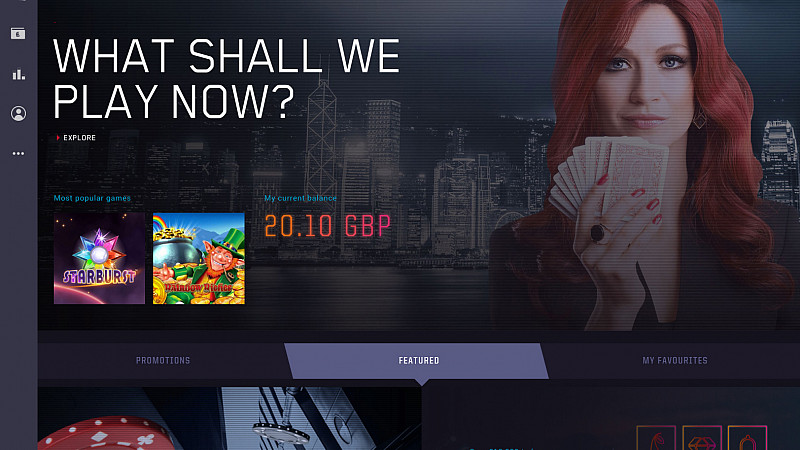Screen dimensions: 800x450
Task: Click the What Shall We Play Now heading
Action: pyautogui.click(x=227, y=79)
